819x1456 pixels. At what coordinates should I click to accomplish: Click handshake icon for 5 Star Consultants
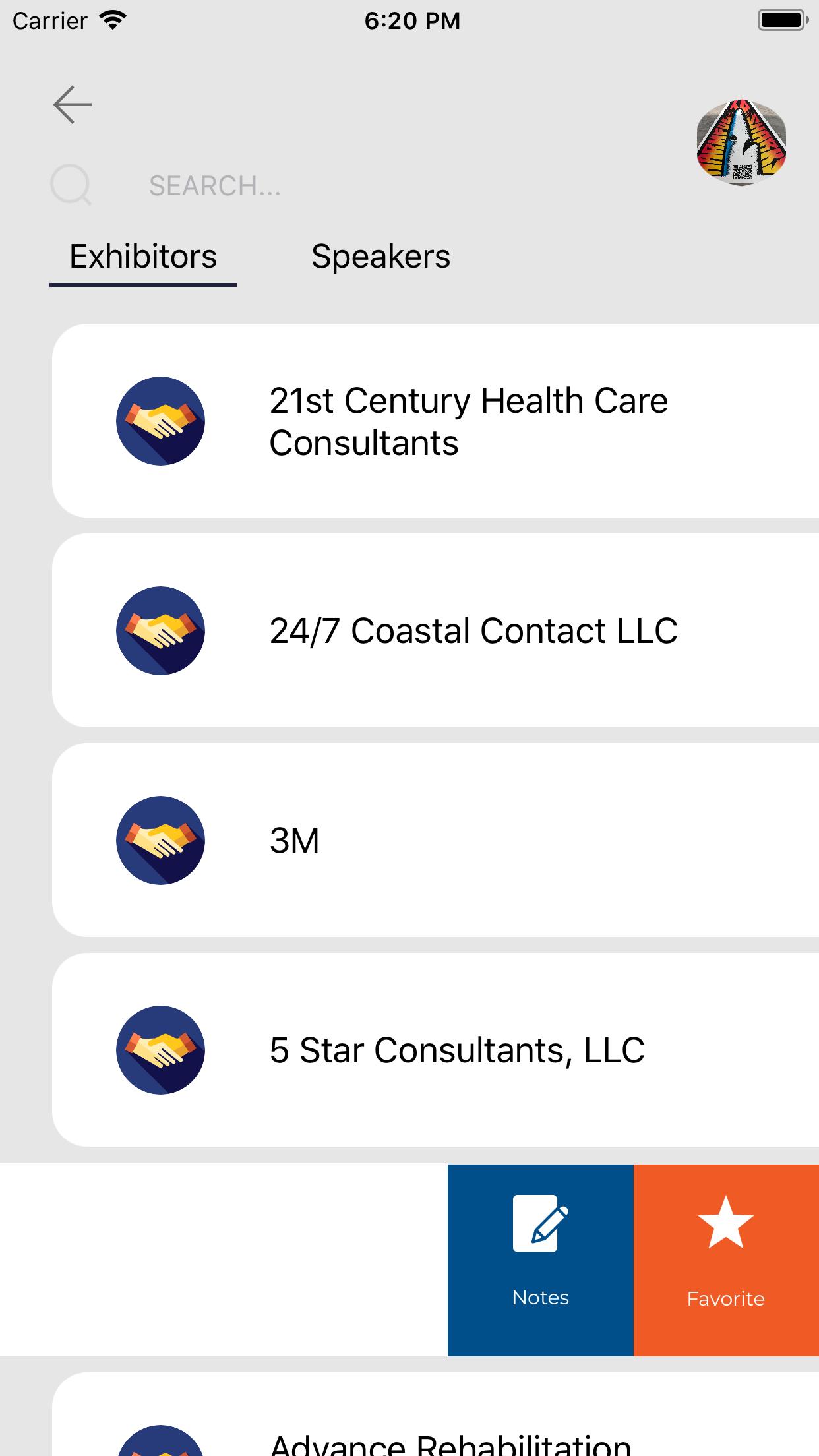tap(160, 1050)
